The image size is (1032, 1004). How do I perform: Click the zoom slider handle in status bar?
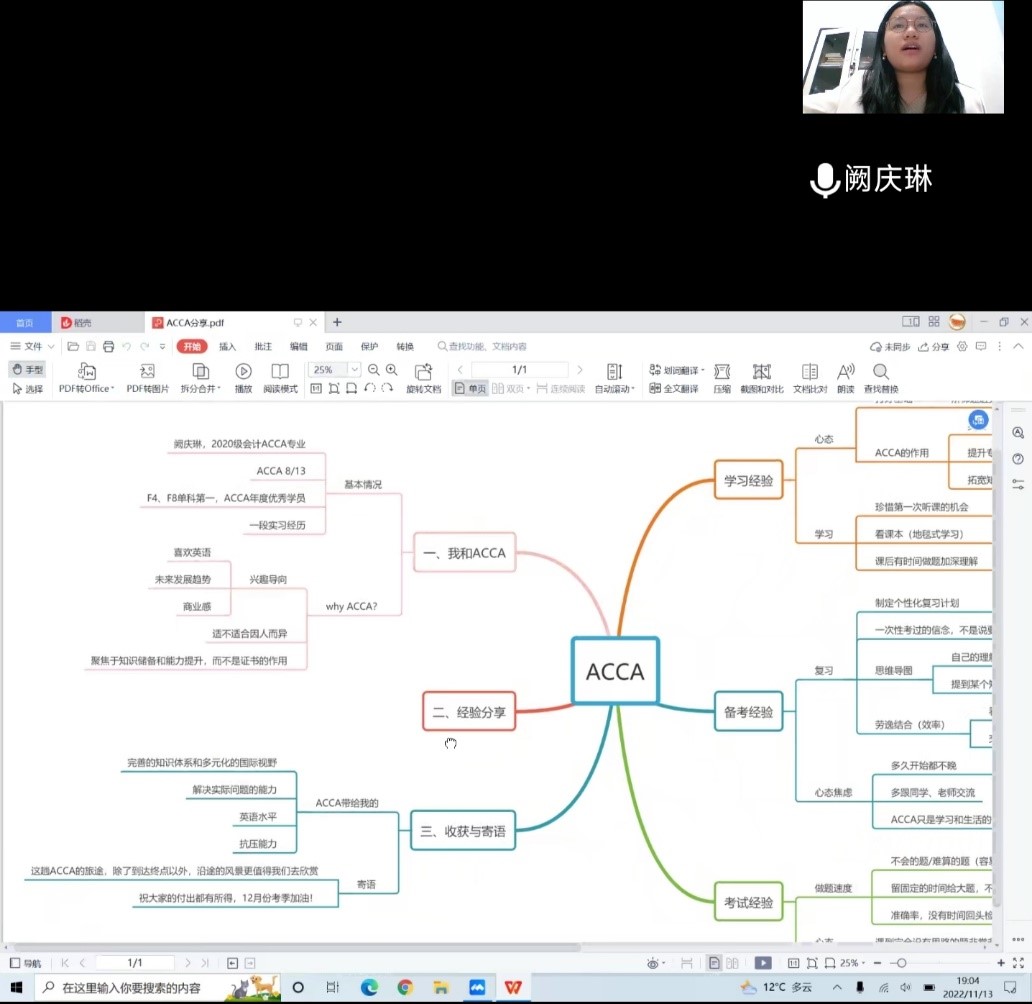[x=902, y=963]
